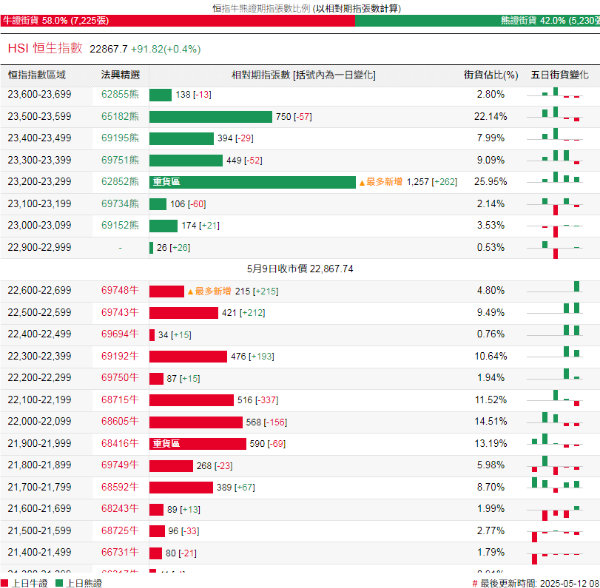The image size is (600, 588).
Task: Click the 23,600-23,699 range cell
Action: pyautogui.click(x=39, y=94)
